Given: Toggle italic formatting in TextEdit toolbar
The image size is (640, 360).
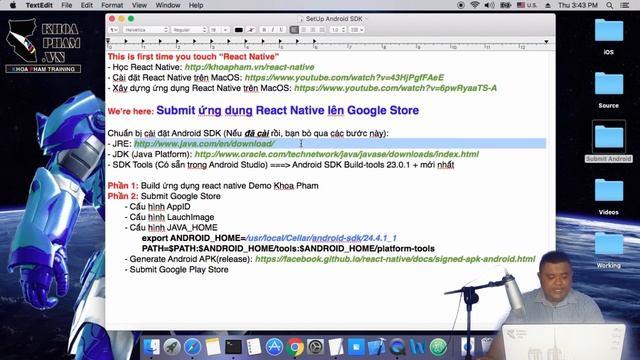Looking at the screenshot, I should click(x=273, y=30).
